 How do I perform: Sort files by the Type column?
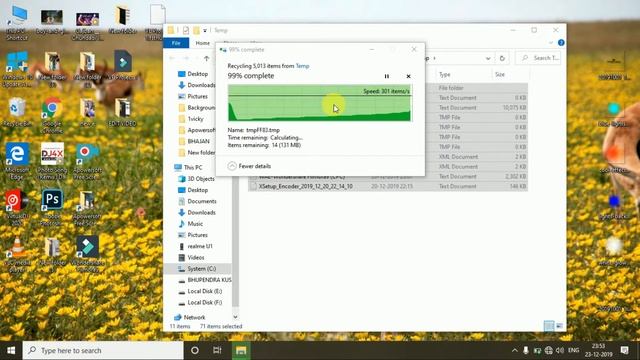tap(444, 74)
